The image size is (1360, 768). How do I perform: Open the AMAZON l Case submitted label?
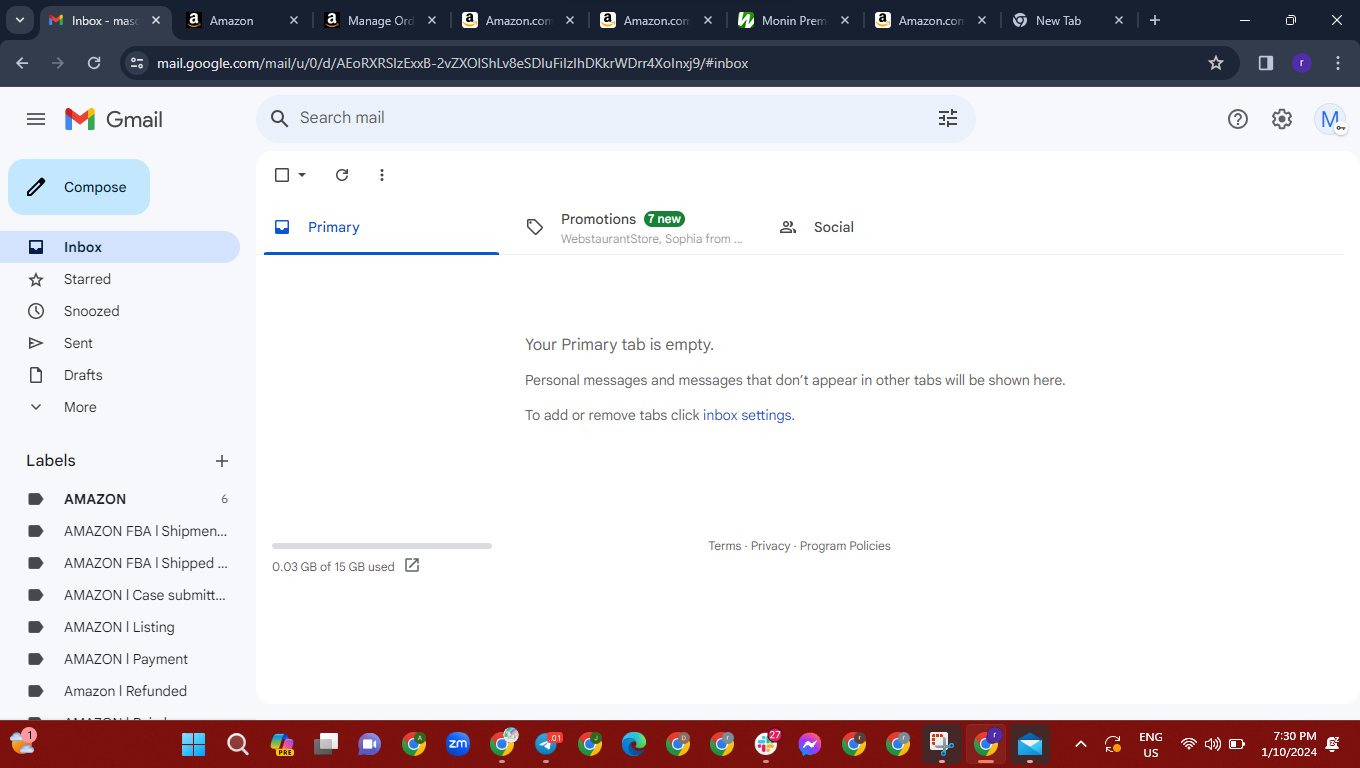(x=120, y=595)
